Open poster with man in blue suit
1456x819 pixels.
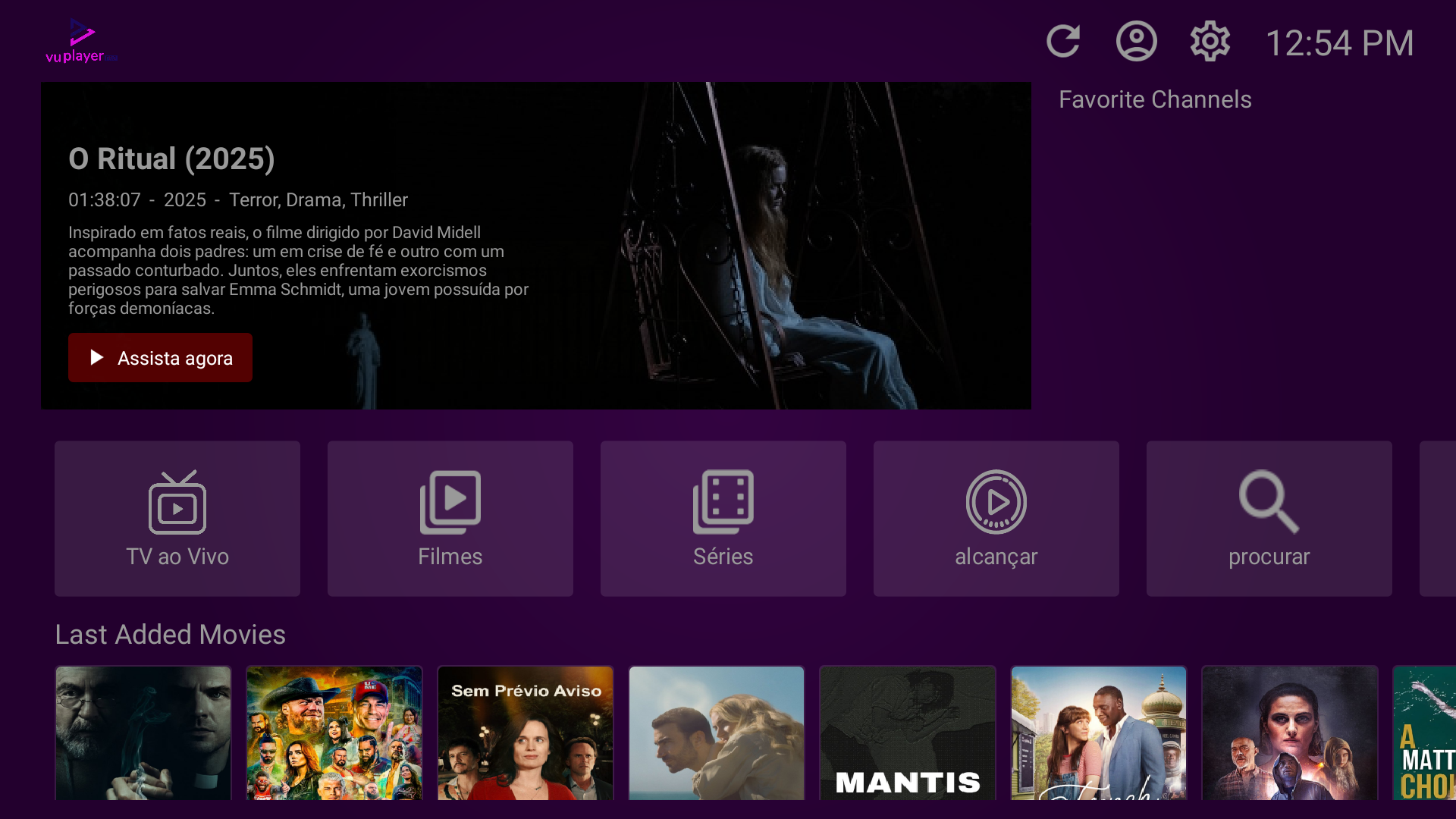click(x=1099, y=733)
